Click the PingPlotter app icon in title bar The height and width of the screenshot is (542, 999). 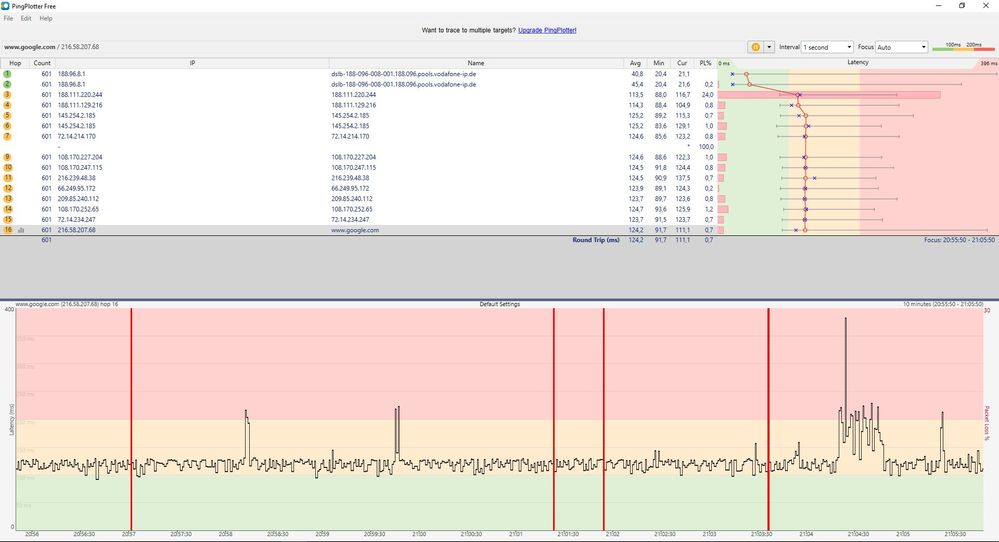click(x=6, y=6)
